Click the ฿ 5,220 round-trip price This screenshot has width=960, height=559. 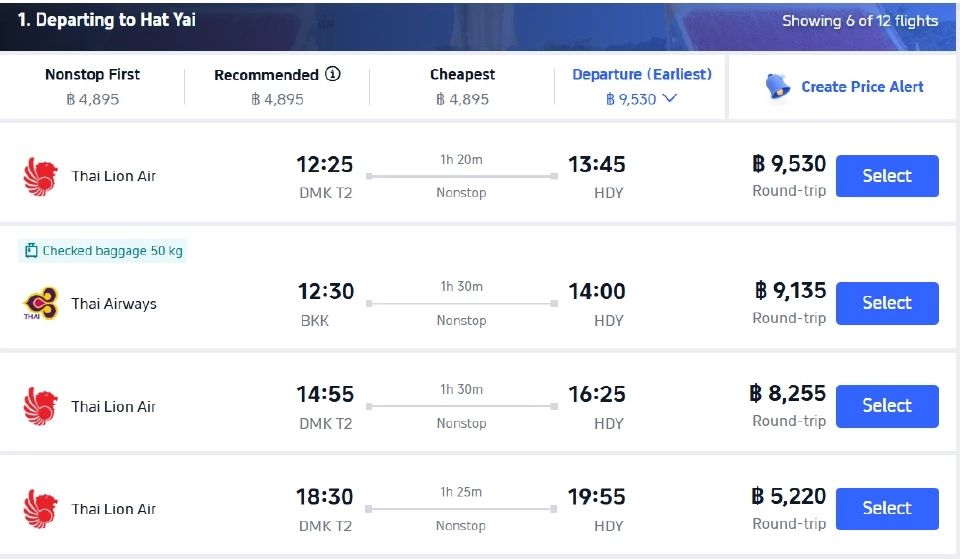(x=789, y=496)
